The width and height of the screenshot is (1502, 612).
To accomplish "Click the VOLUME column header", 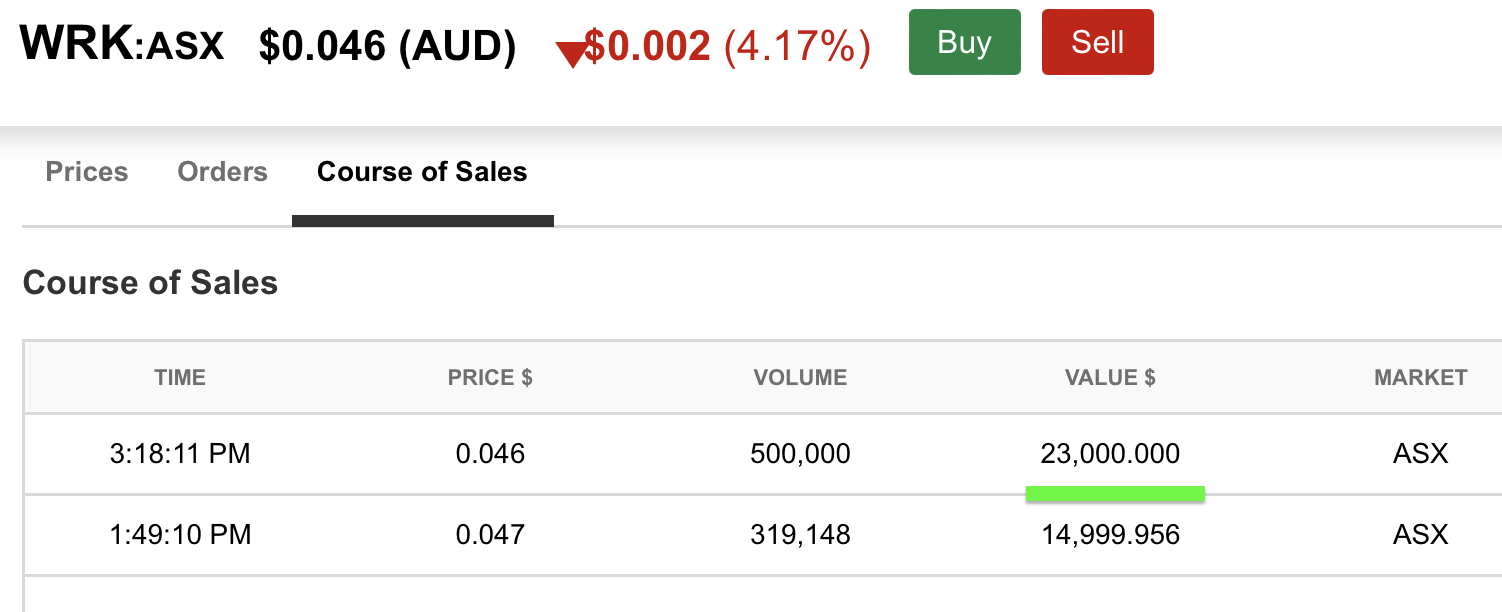I will (x=800, y=378).
